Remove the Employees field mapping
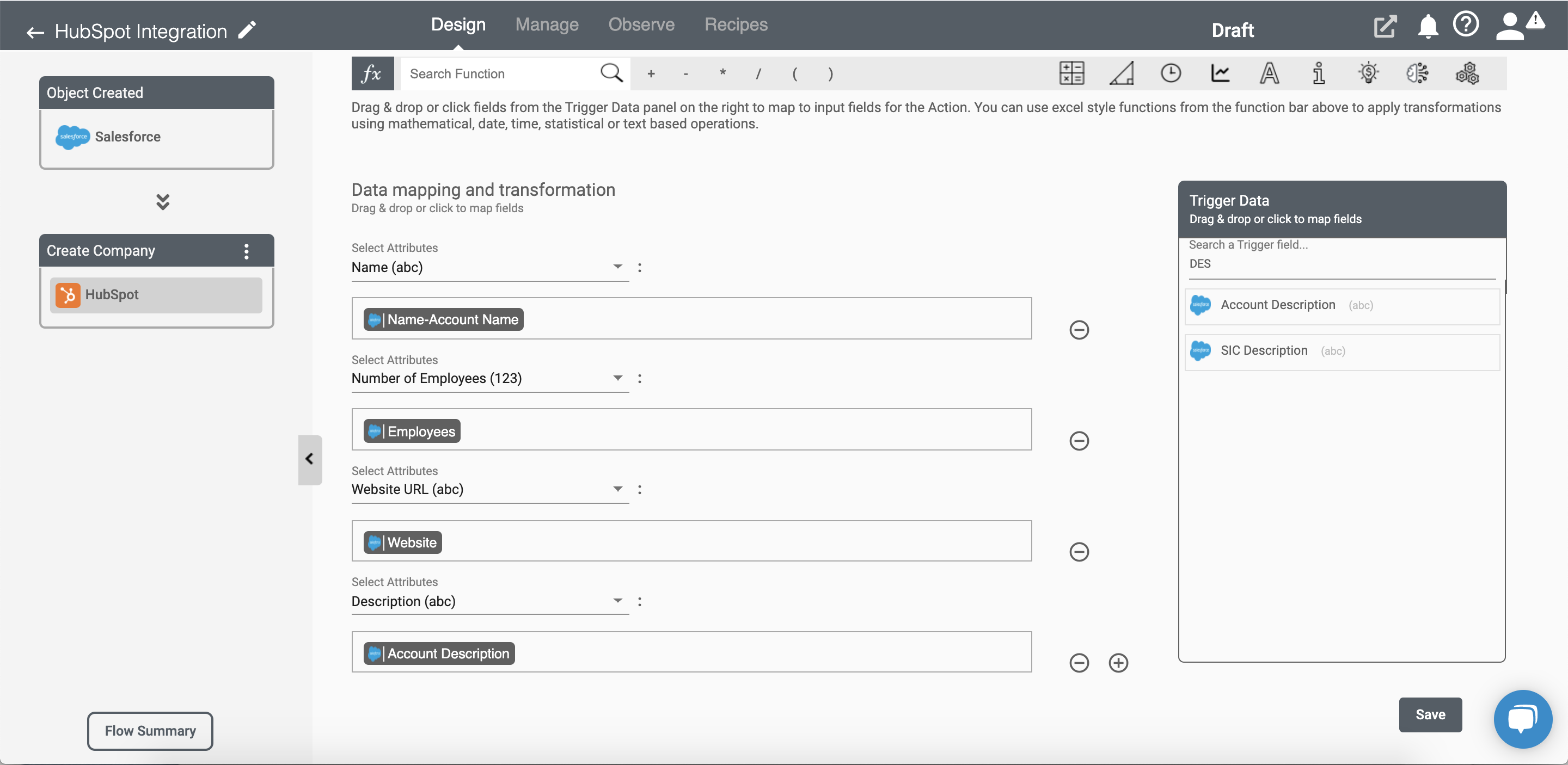This screenshot has width=1568, height=765. (x=1079, y=440)
